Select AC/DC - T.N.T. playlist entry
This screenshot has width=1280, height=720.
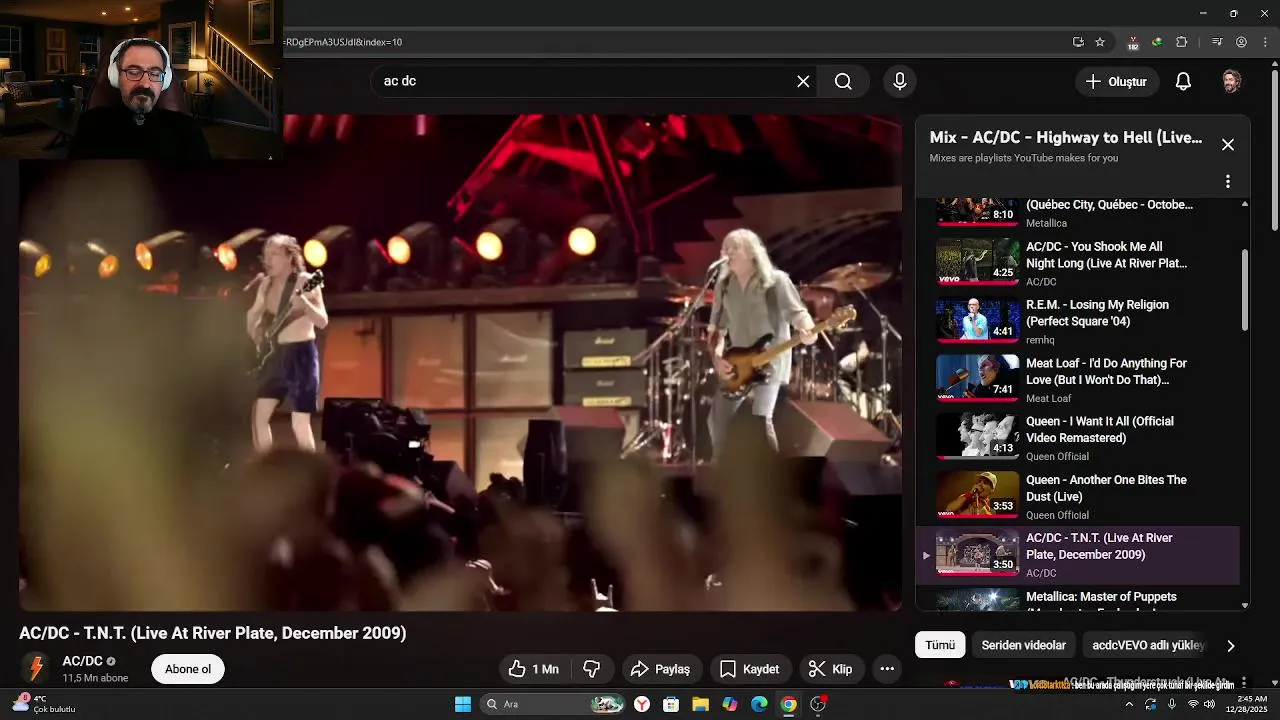click(1078, 555)
